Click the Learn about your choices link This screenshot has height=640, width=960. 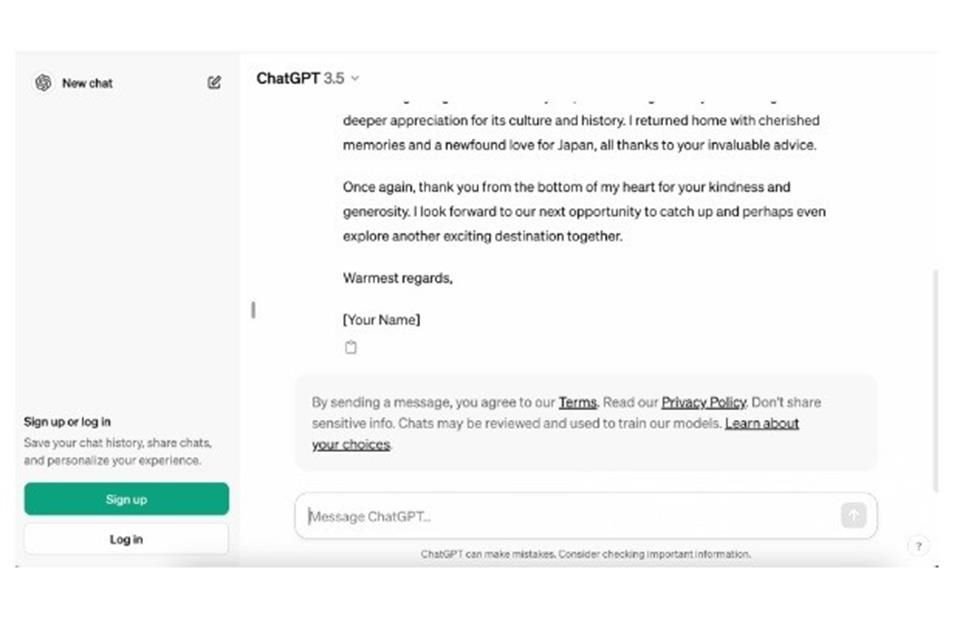tap(762, 423)
